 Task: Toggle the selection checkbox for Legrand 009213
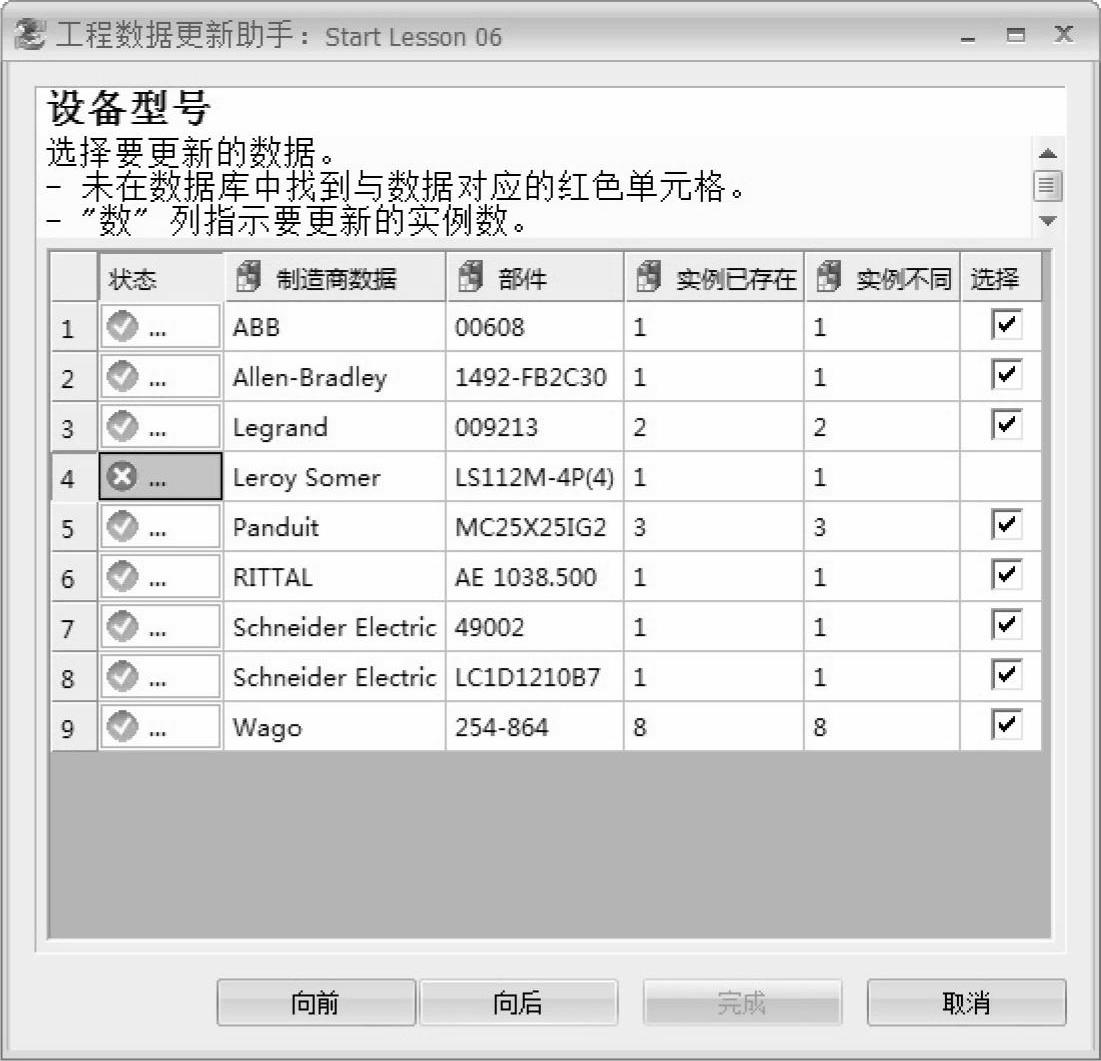click(1006, 424)
